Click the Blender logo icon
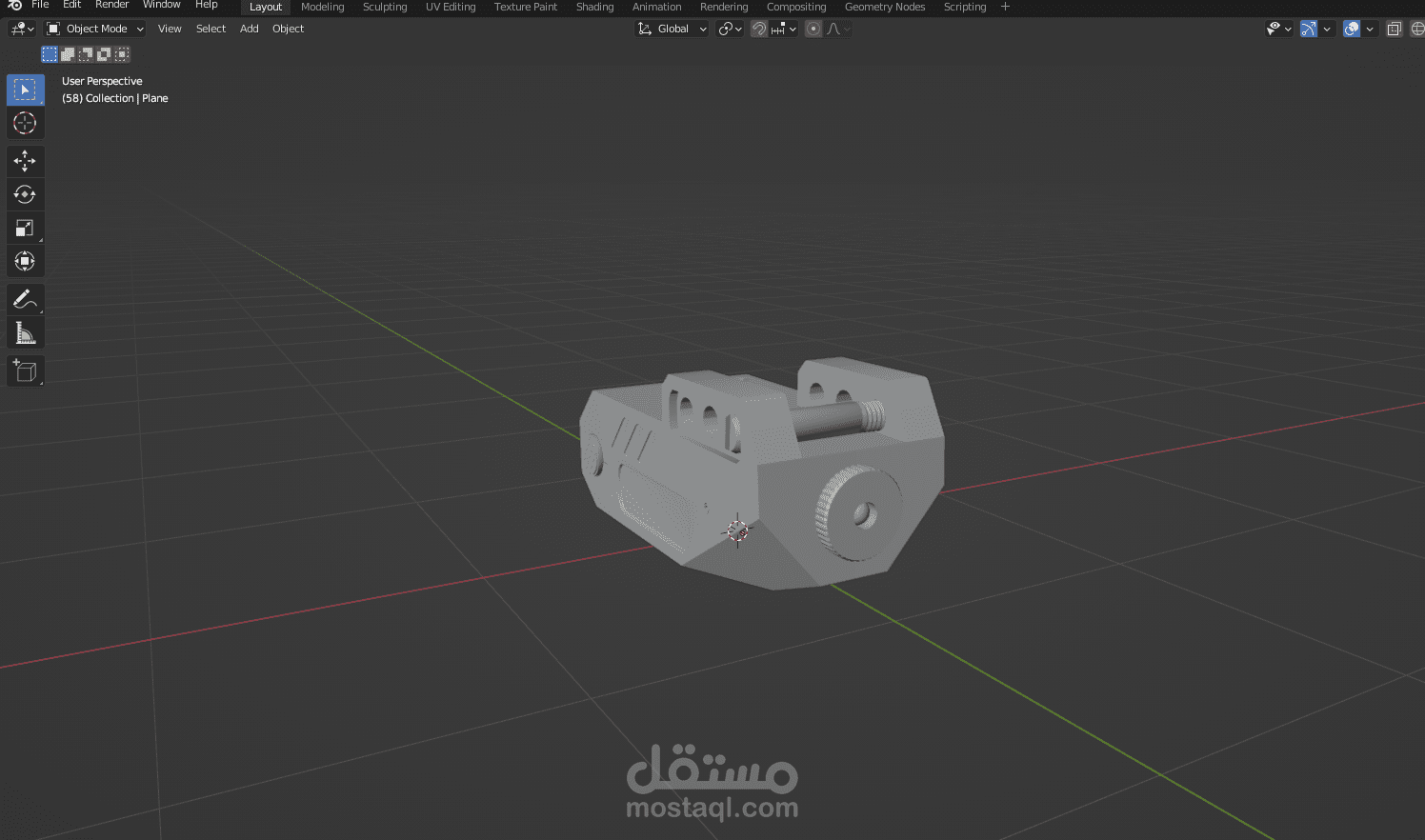The image size is (1425, 840). click(x=13, y=5)
